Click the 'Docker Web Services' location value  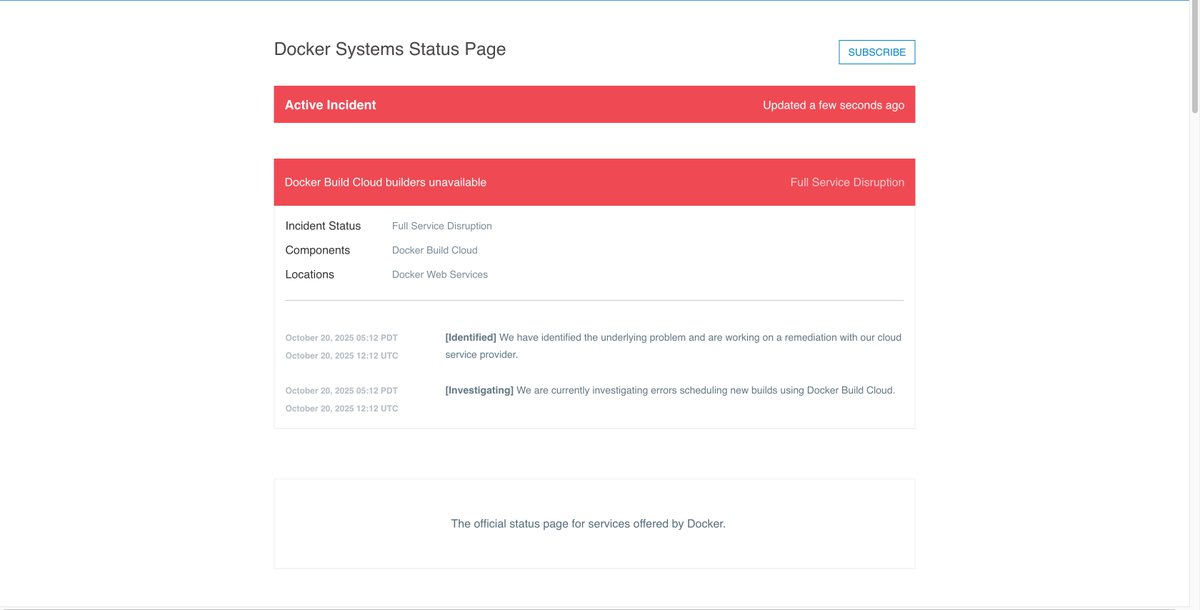coord(440,274)
